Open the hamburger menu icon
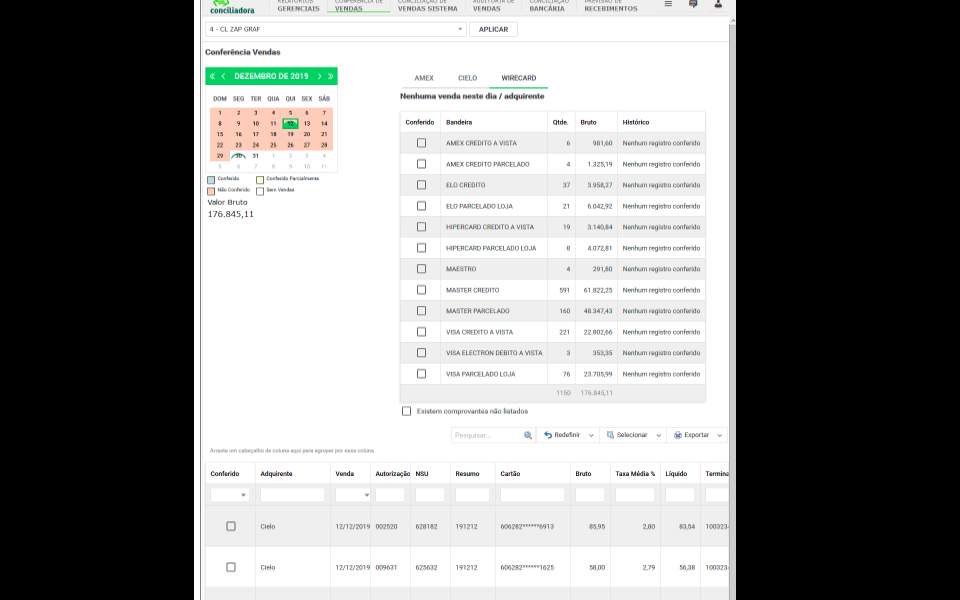The width and height of the screenshot is (960, 600). coord(668,4)
